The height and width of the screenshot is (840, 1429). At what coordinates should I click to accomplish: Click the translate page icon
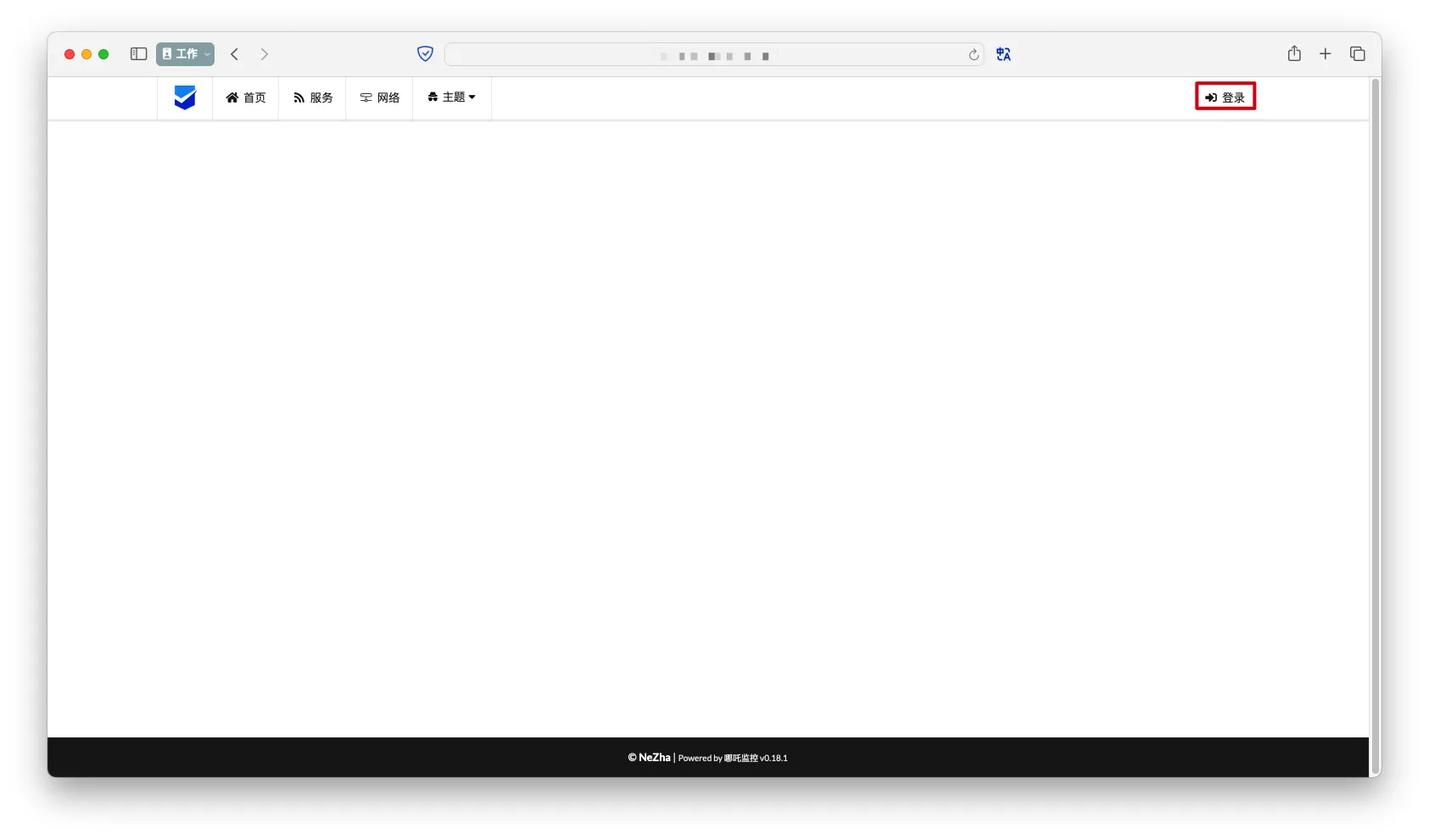(1003, 54)
